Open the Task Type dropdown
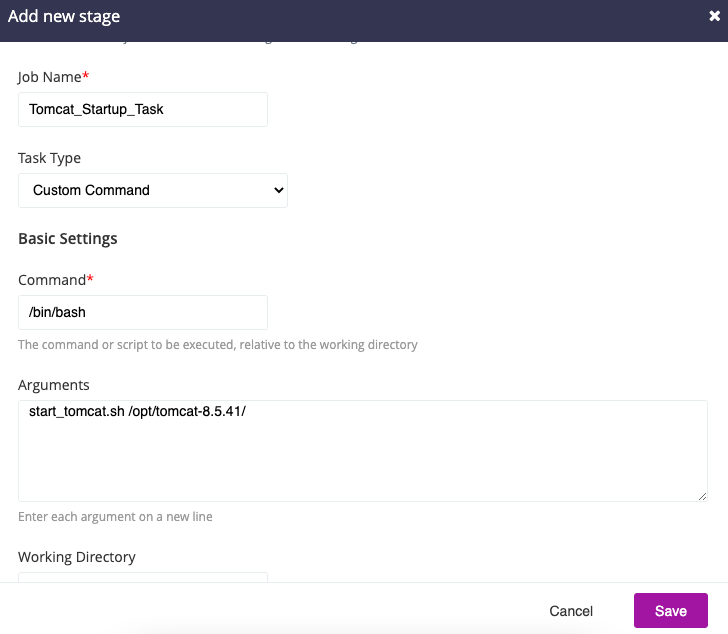Viewport: 728px width, 634px height. coord(152,190)
